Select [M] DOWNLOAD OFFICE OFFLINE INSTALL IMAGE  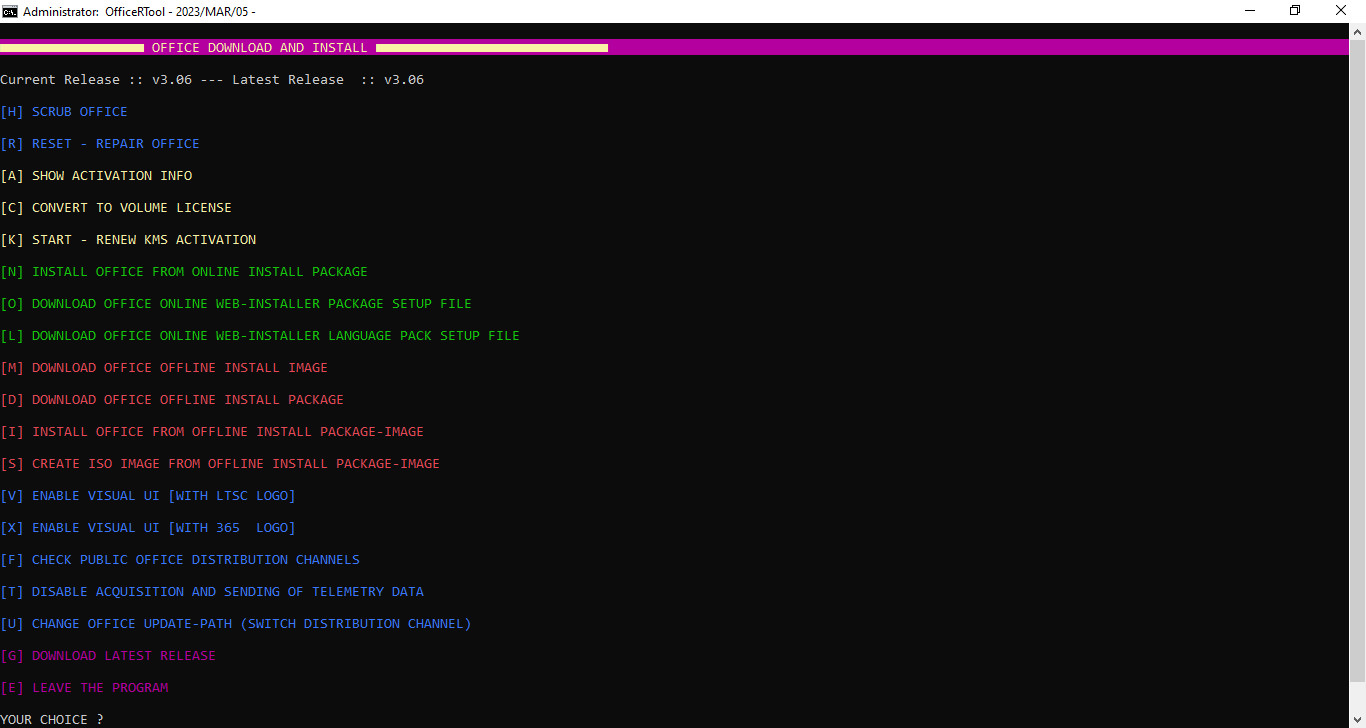pos(164,368)
